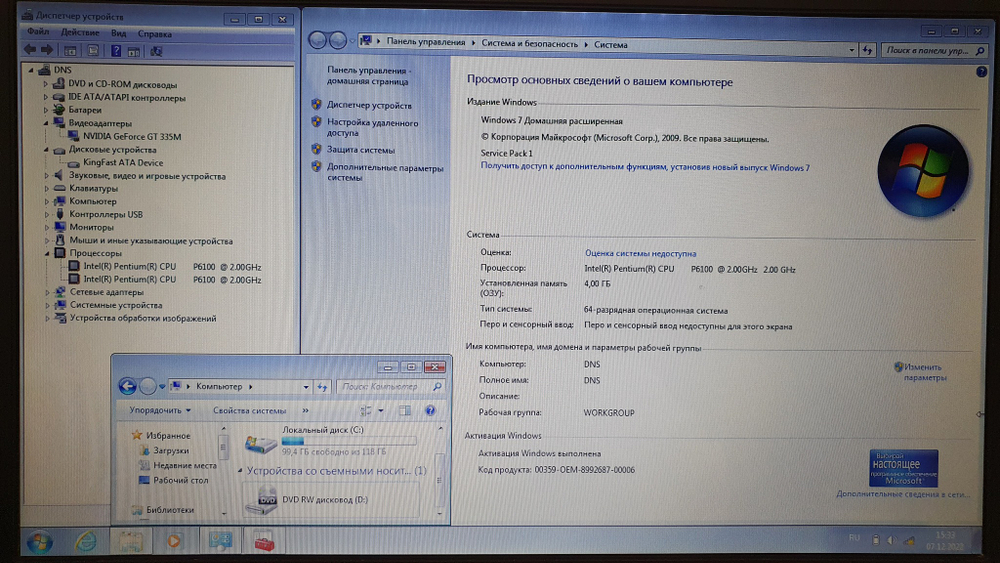Click Свойства системы toolbar button
This screenshot has width=1000, height=563.
249,411
